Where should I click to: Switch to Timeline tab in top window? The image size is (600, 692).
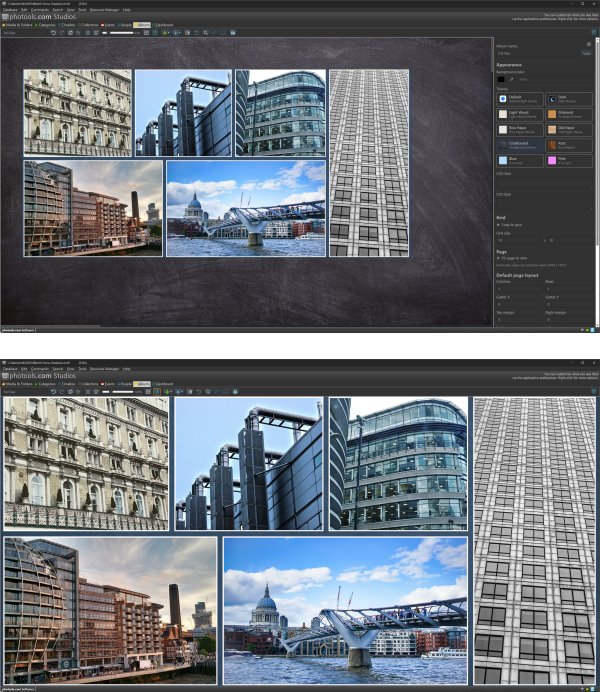point(67,25)
